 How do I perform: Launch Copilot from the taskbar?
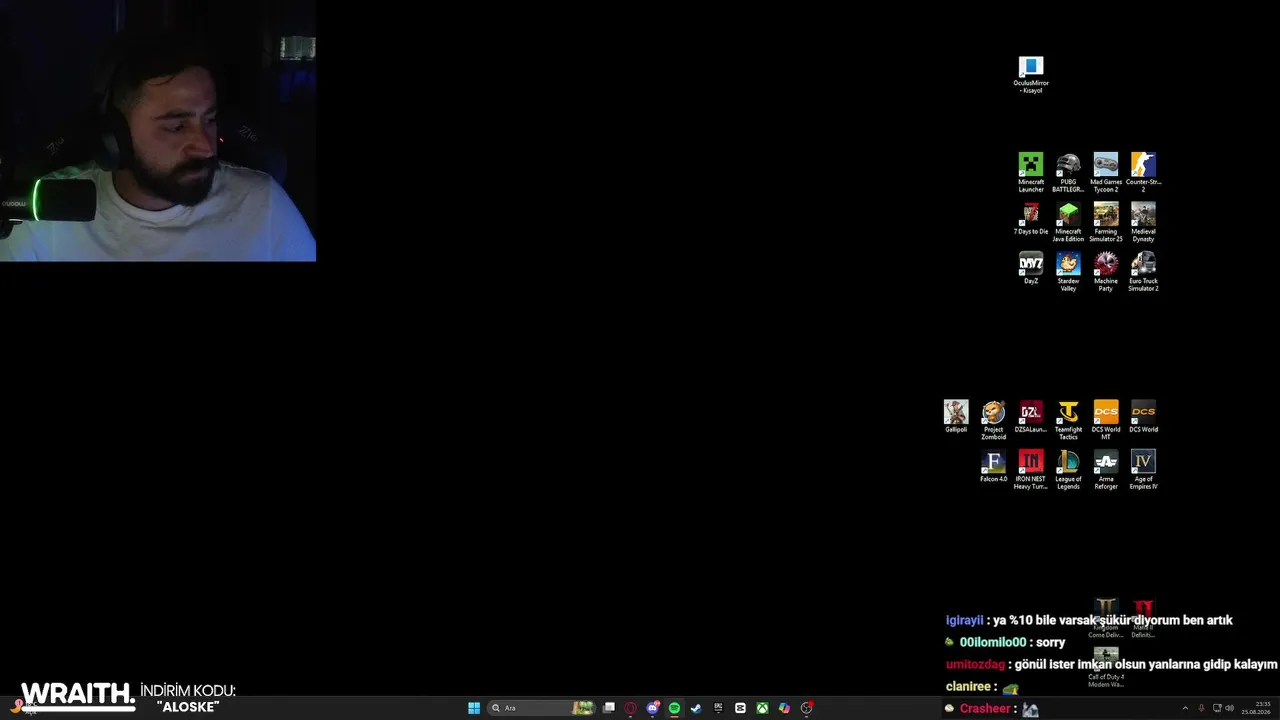tap(784, 708)
